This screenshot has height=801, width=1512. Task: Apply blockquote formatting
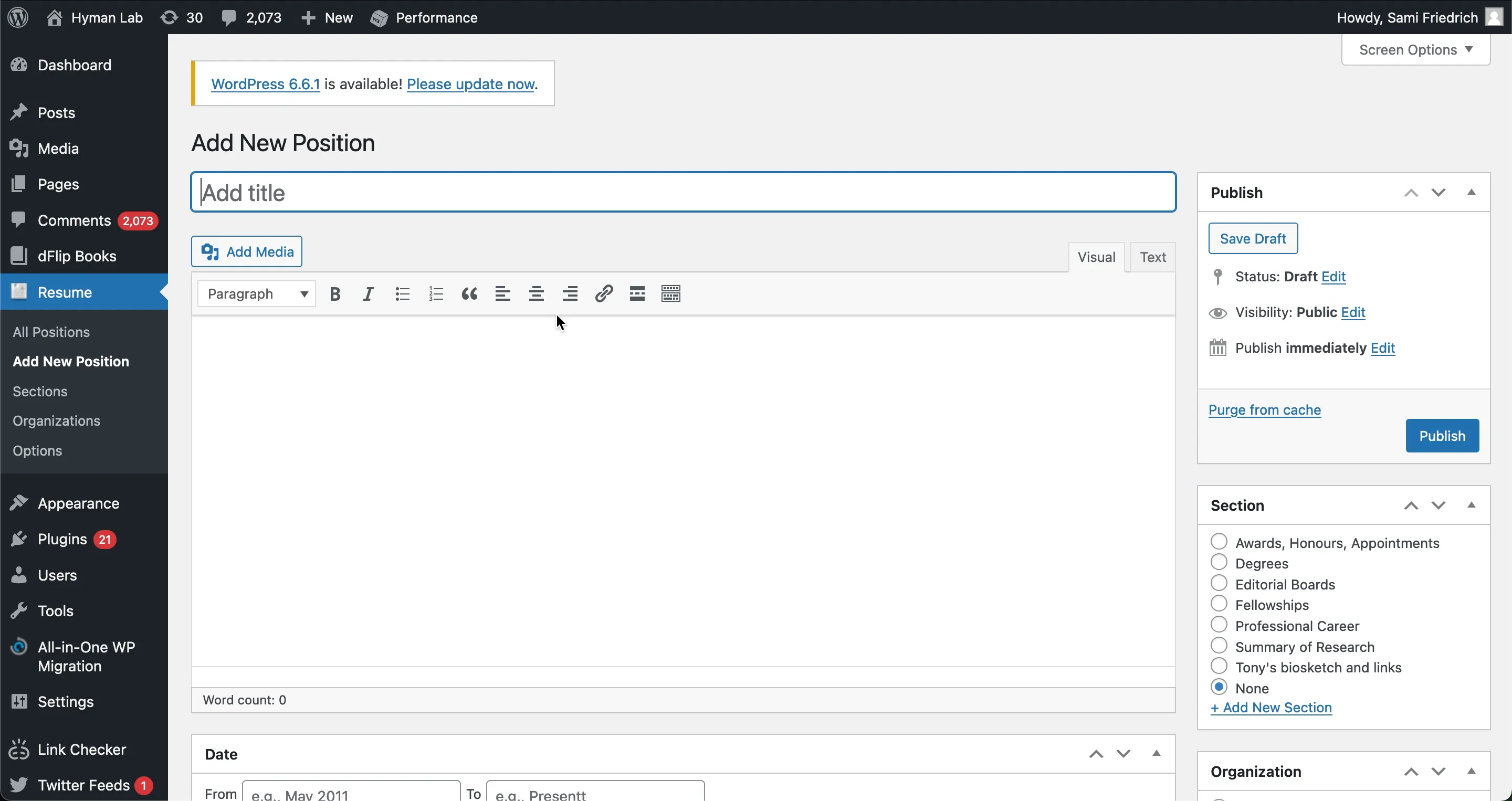(469, 294)
